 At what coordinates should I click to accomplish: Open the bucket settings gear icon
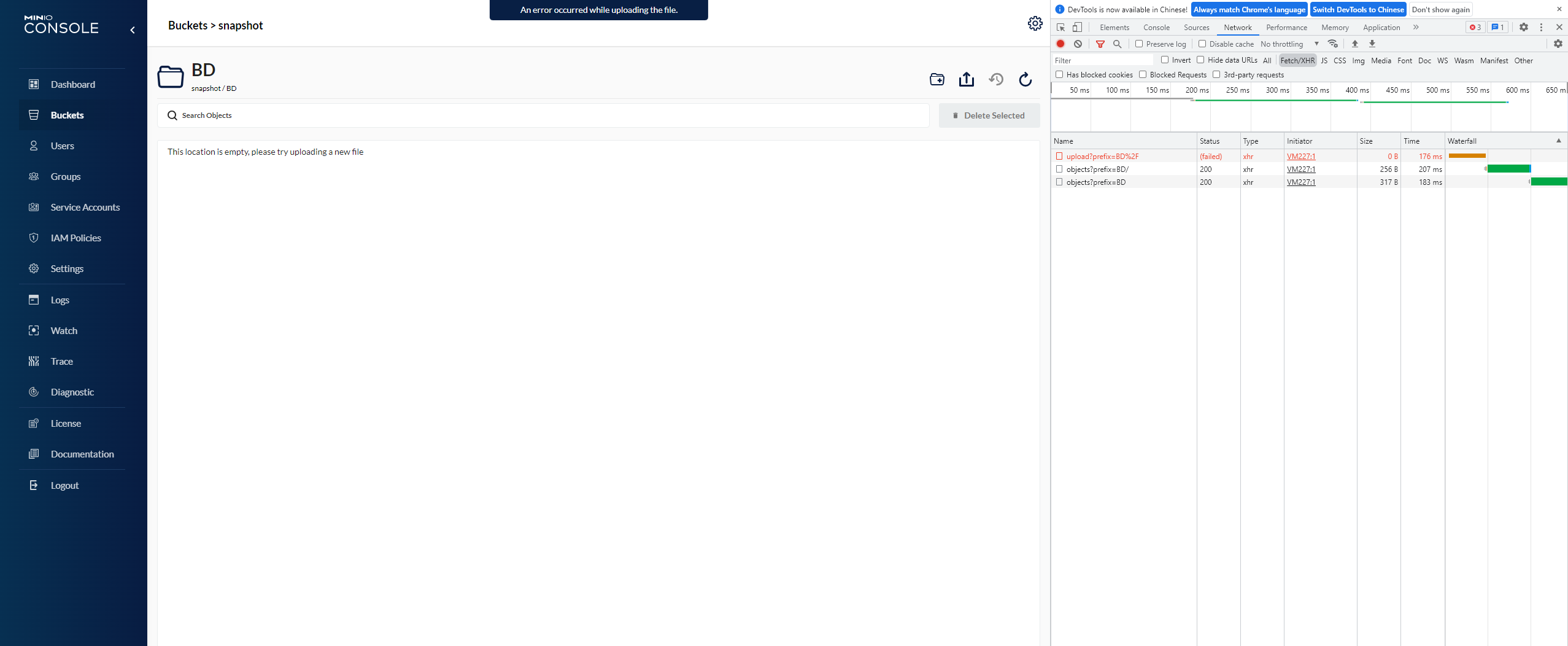(x=1035, y=23)
